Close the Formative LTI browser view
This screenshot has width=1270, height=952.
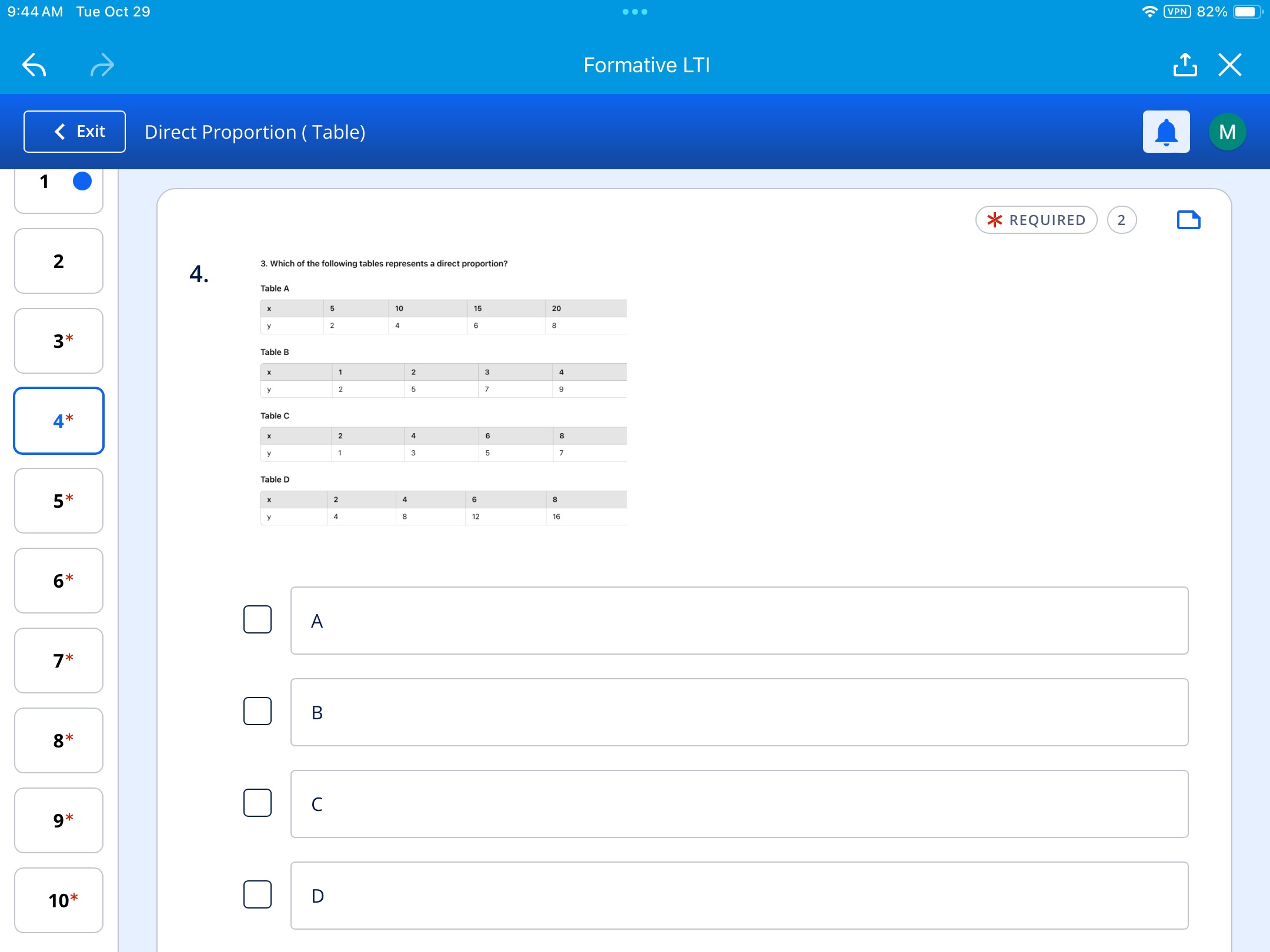pos(1230,65)
